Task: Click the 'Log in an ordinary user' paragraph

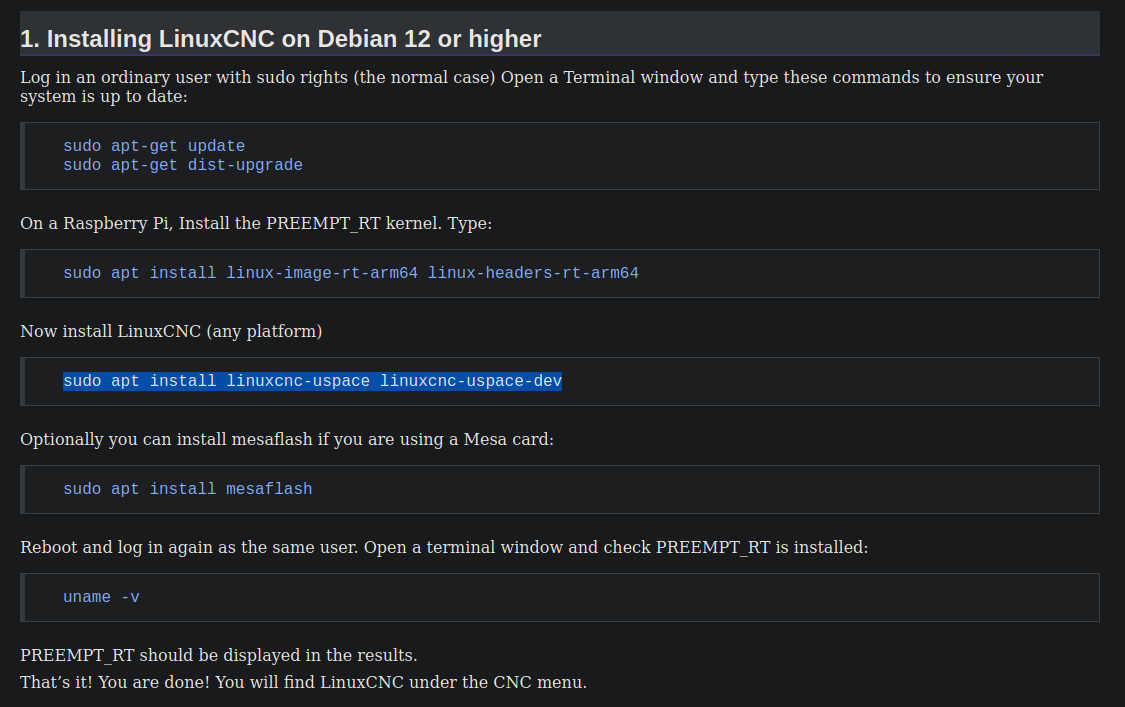Action: (x=532, y=87)
